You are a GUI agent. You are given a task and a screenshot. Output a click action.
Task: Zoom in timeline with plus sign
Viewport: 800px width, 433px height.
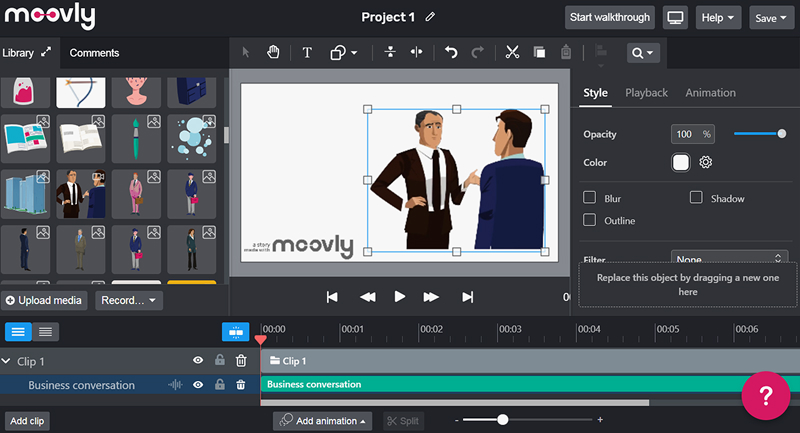600,419
